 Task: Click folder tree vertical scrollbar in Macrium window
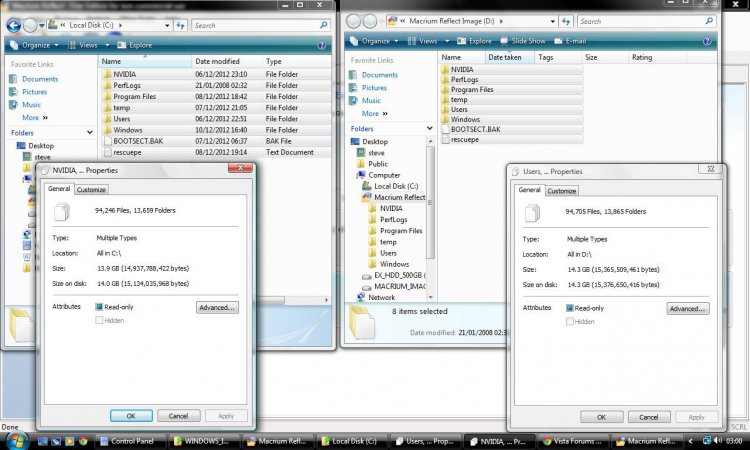(x=430, y=202)
